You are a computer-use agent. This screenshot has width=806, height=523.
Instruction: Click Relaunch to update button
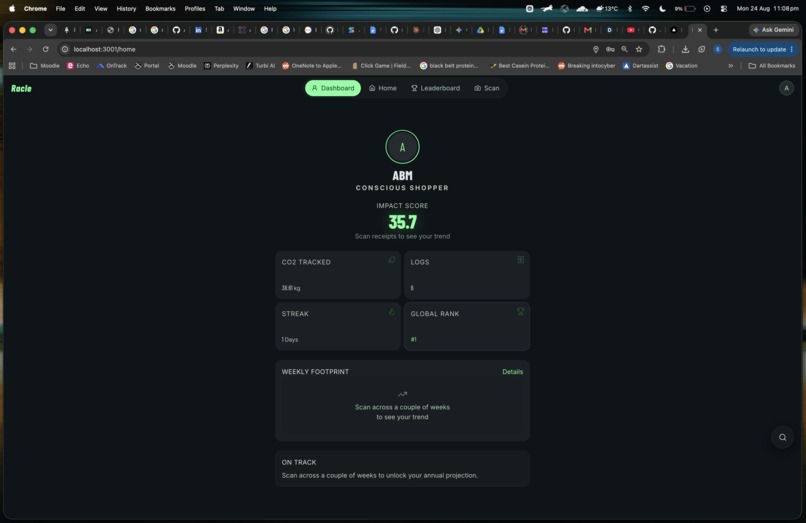click(762, 49)
